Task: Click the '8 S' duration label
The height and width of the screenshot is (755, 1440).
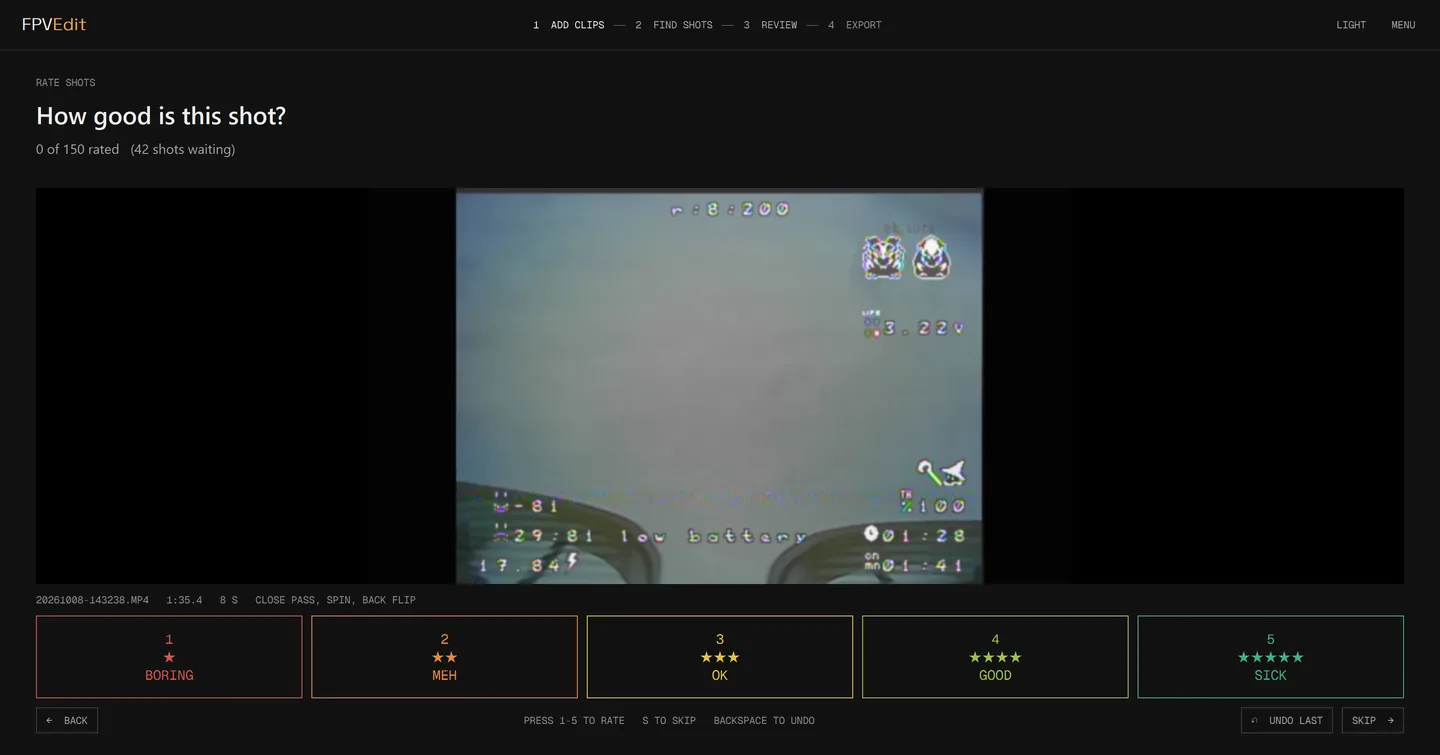Action: point(229,600)
